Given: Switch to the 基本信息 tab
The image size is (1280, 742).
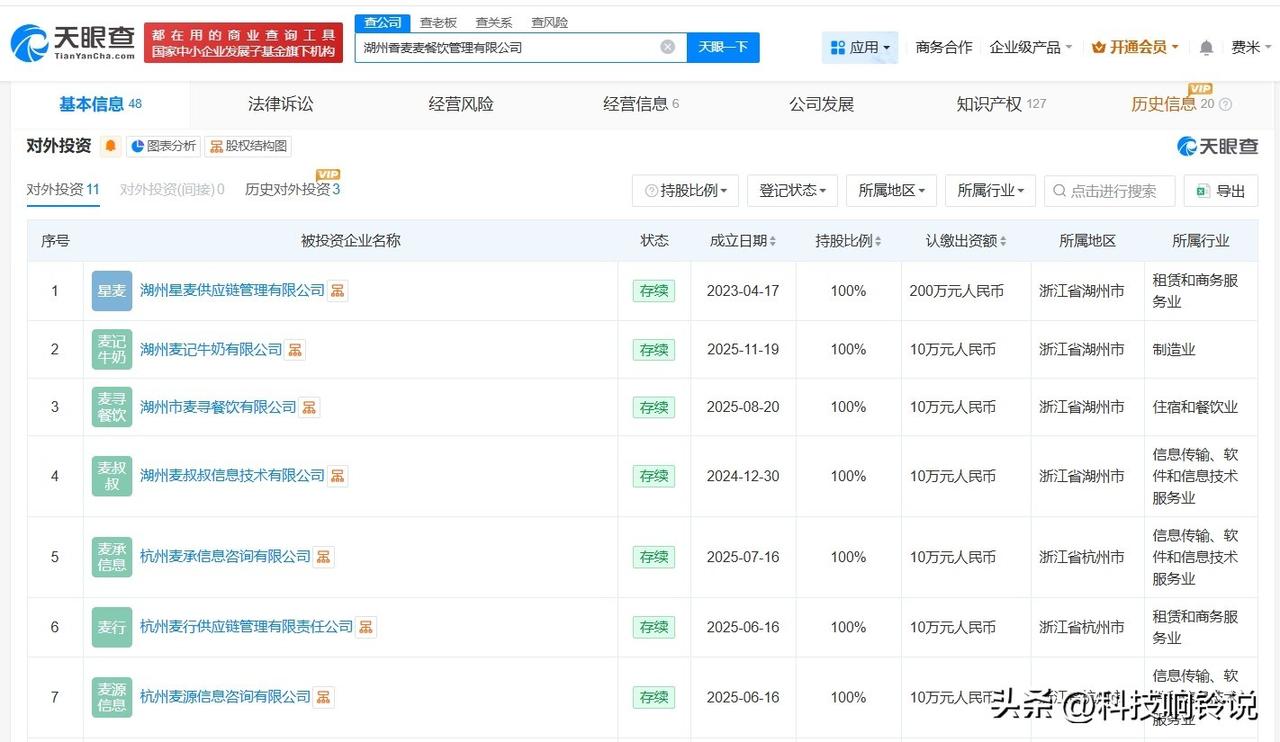Looking at the screenshot, I should point(100,104).
